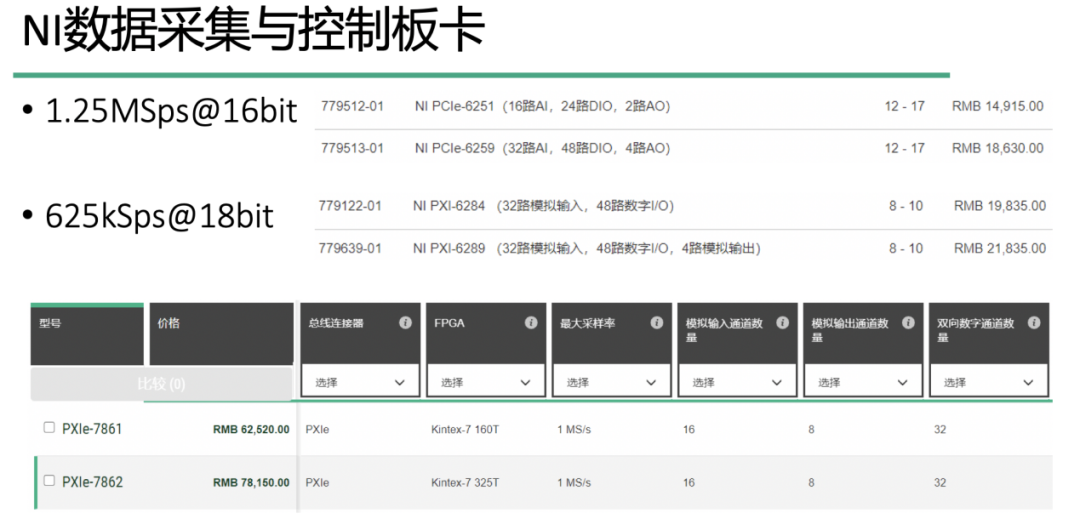The image size is (1080, 519).
Task: Expand the FPGA 选择 dropdown
Action: [486, 382]
